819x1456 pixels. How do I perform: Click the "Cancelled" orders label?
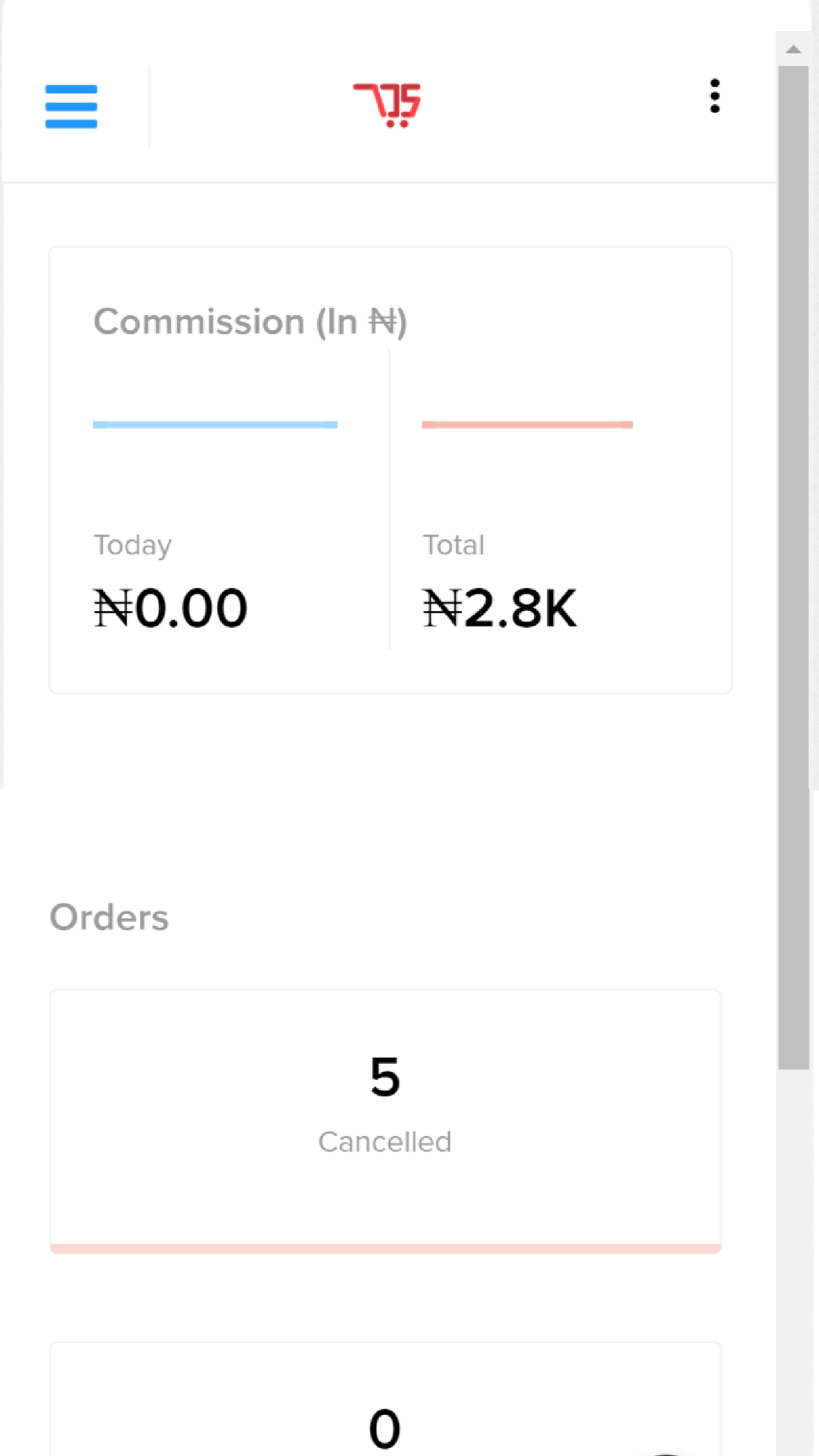pyautogui.click(x=385, y=1142)
